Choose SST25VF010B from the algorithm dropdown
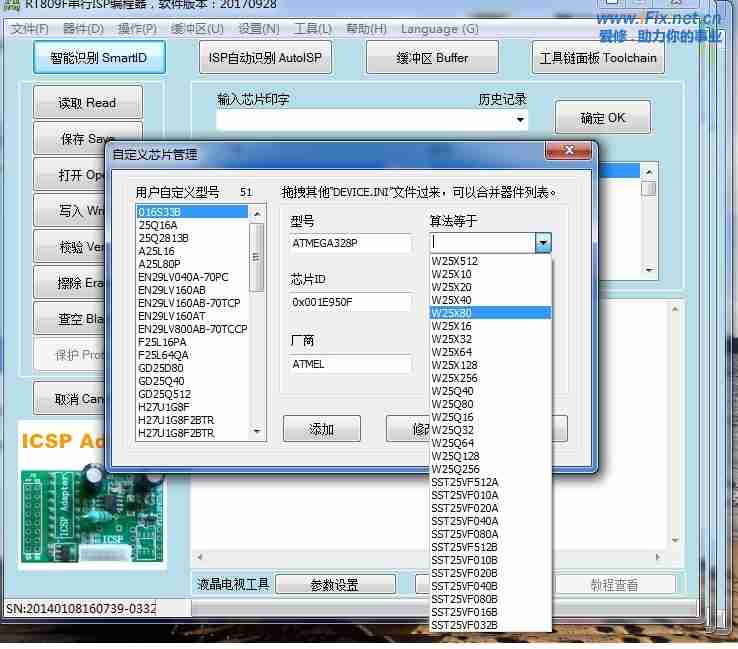The width and height of the screenshot is (738, 649). pyautogui.click(x=490, y=560)
